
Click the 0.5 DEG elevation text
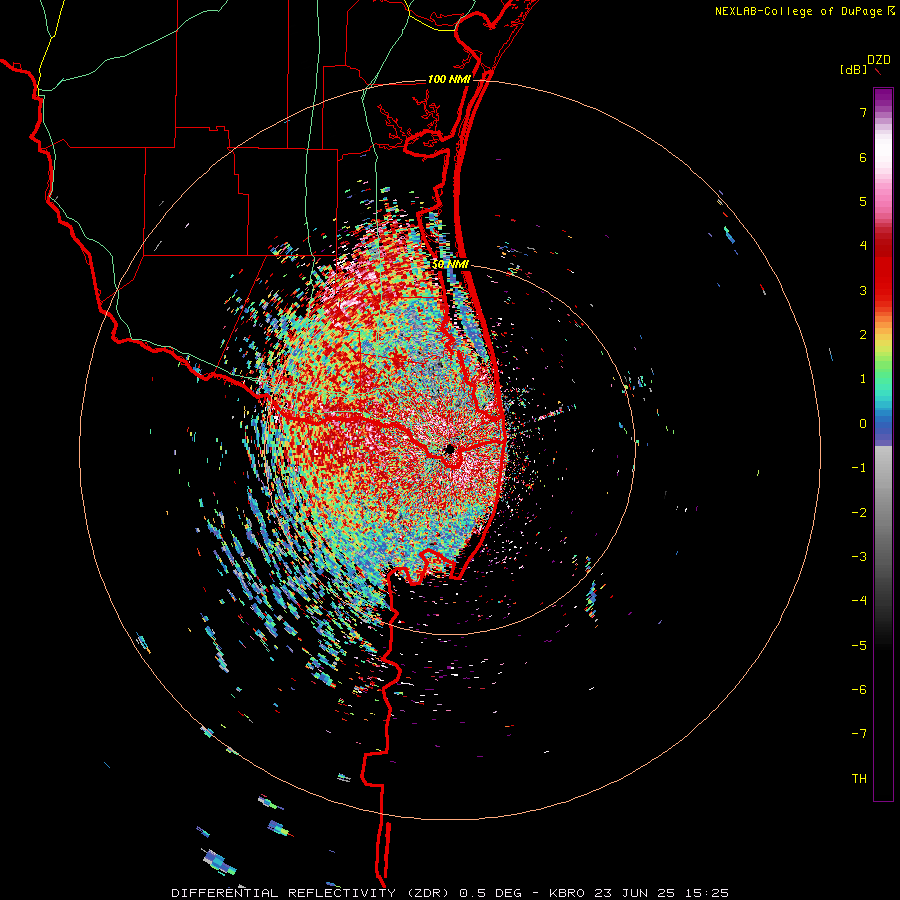[x=489, y=893]
